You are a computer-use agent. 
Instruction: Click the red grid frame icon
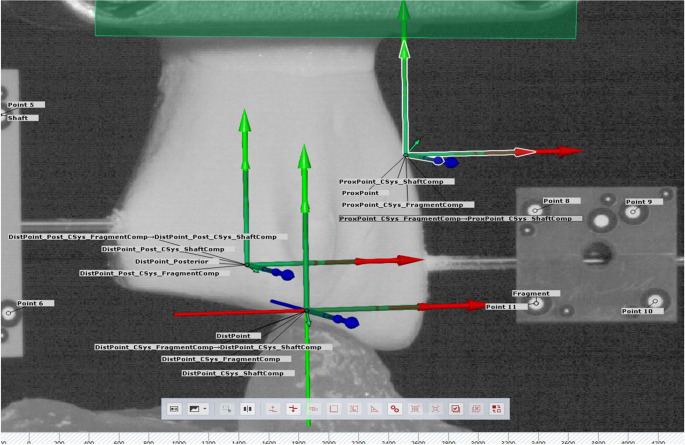(x=415, y=409)
